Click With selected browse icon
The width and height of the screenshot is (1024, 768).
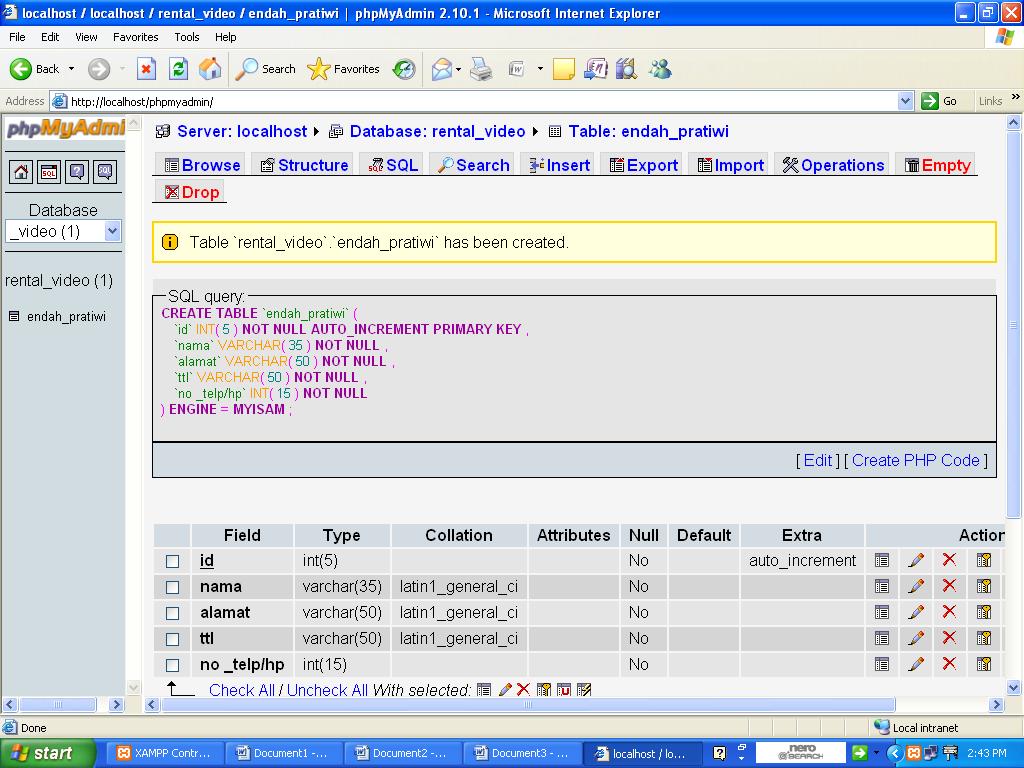(484, 690)
